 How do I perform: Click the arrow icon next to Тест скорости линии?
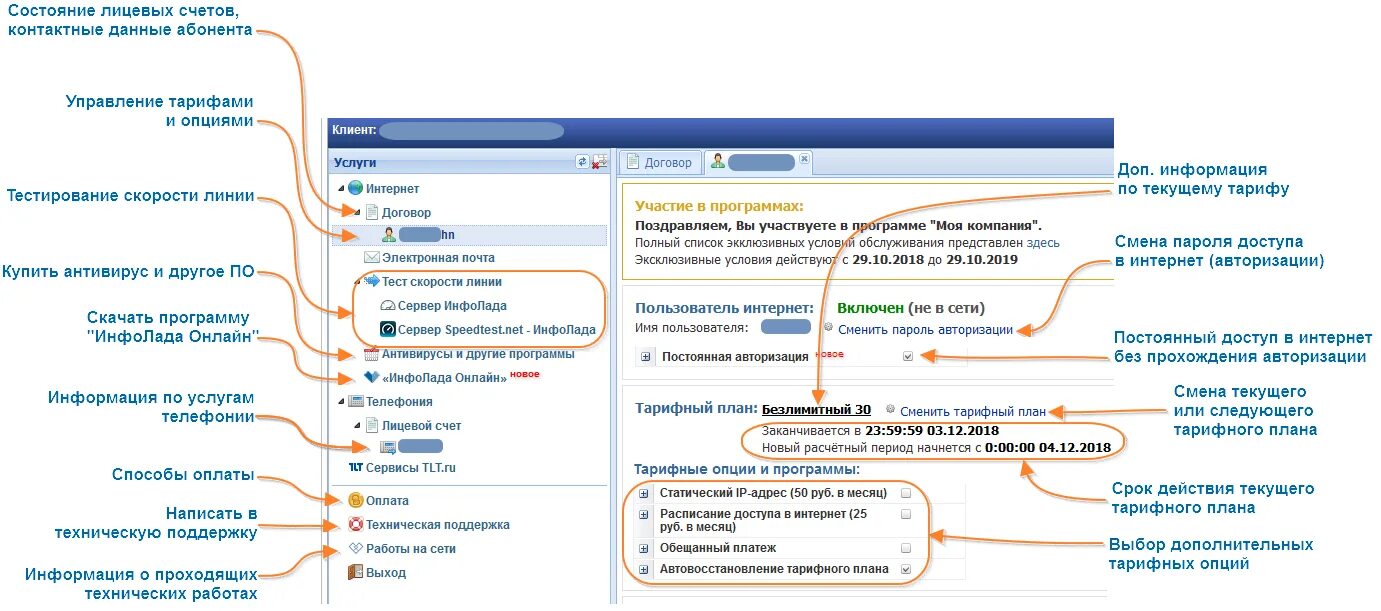click(372, 282)
